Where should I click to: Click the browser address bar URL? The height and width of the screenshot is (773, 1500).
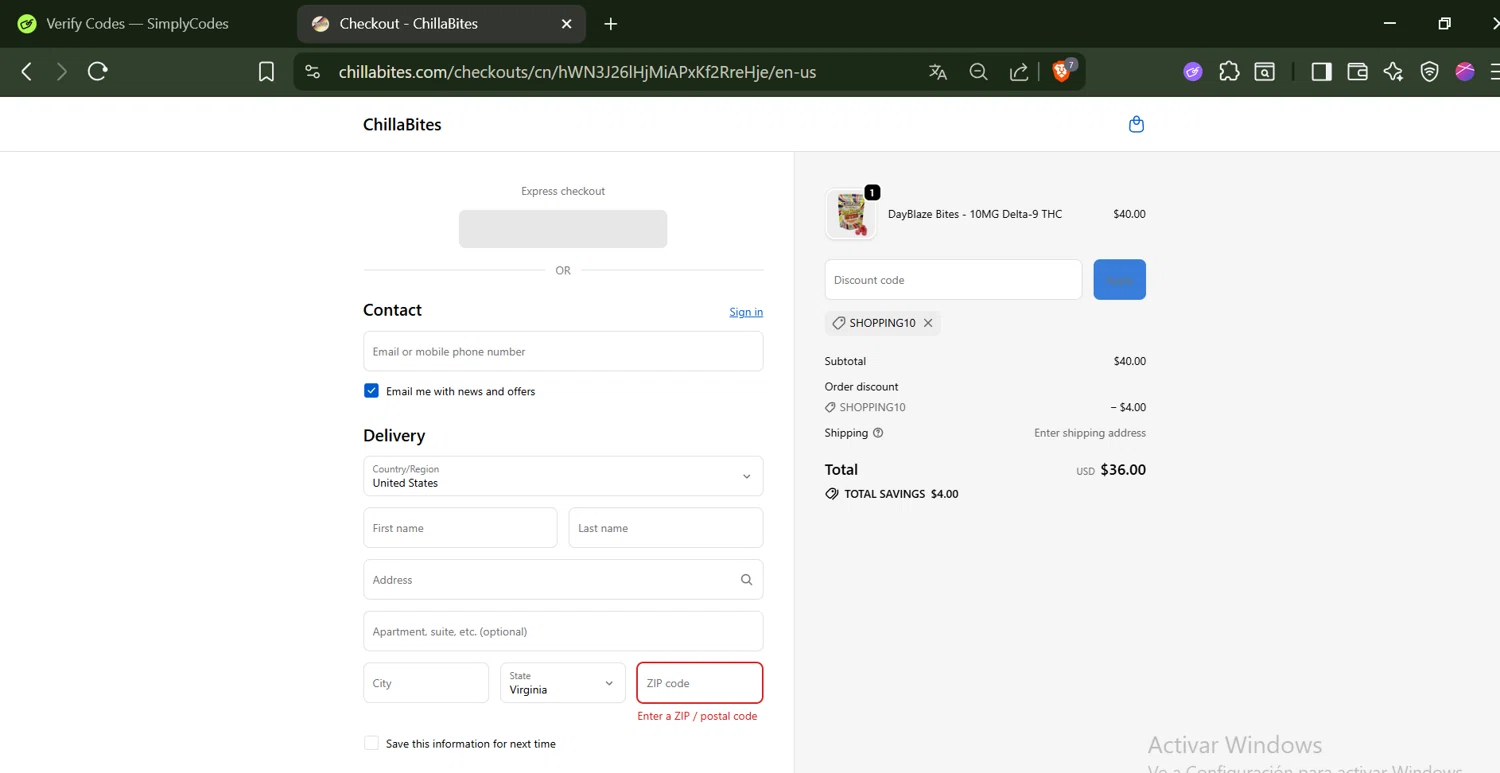pyautogui.click(x=577, y=72)
